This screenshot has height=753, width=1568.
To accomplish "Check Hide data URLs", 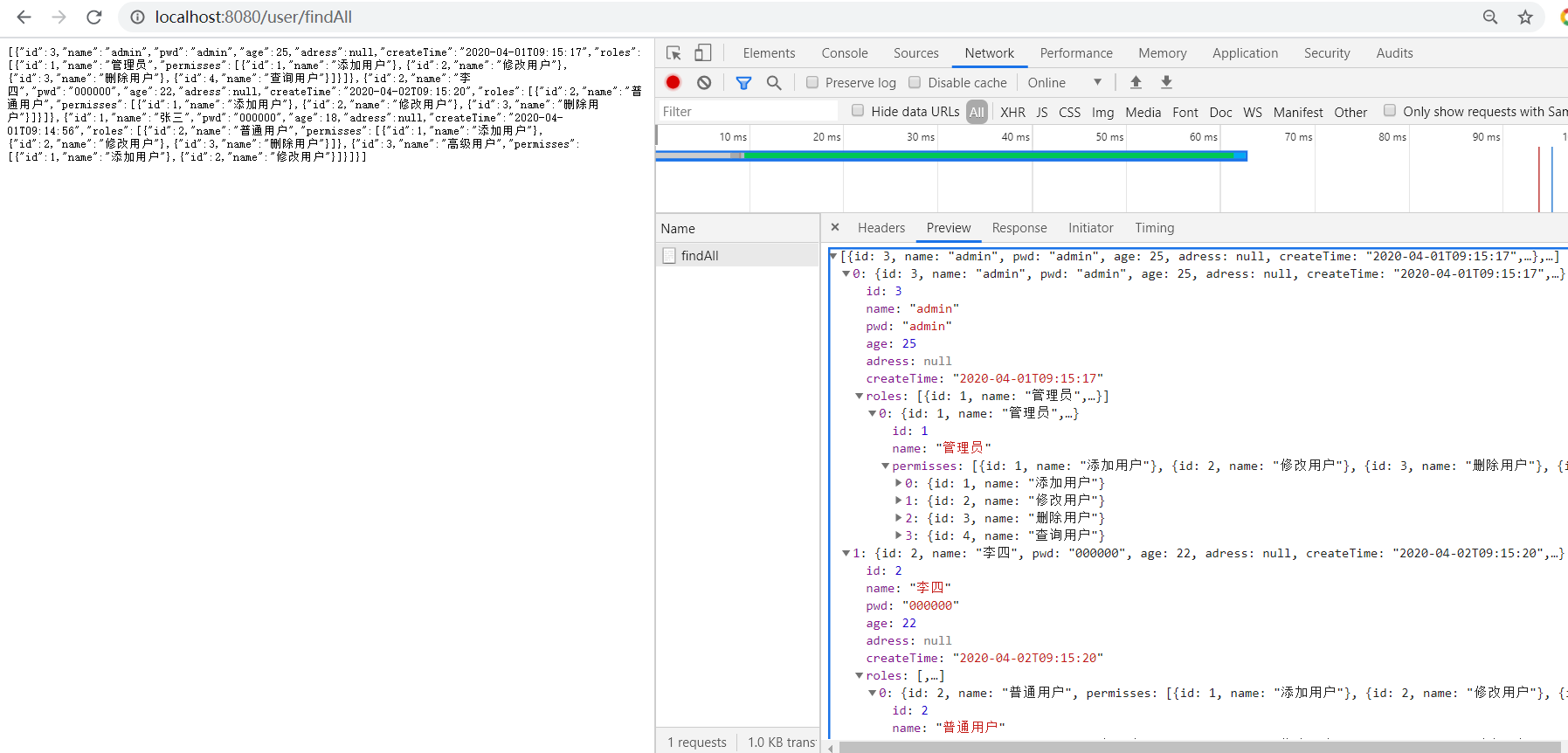I will pos(858,111).
